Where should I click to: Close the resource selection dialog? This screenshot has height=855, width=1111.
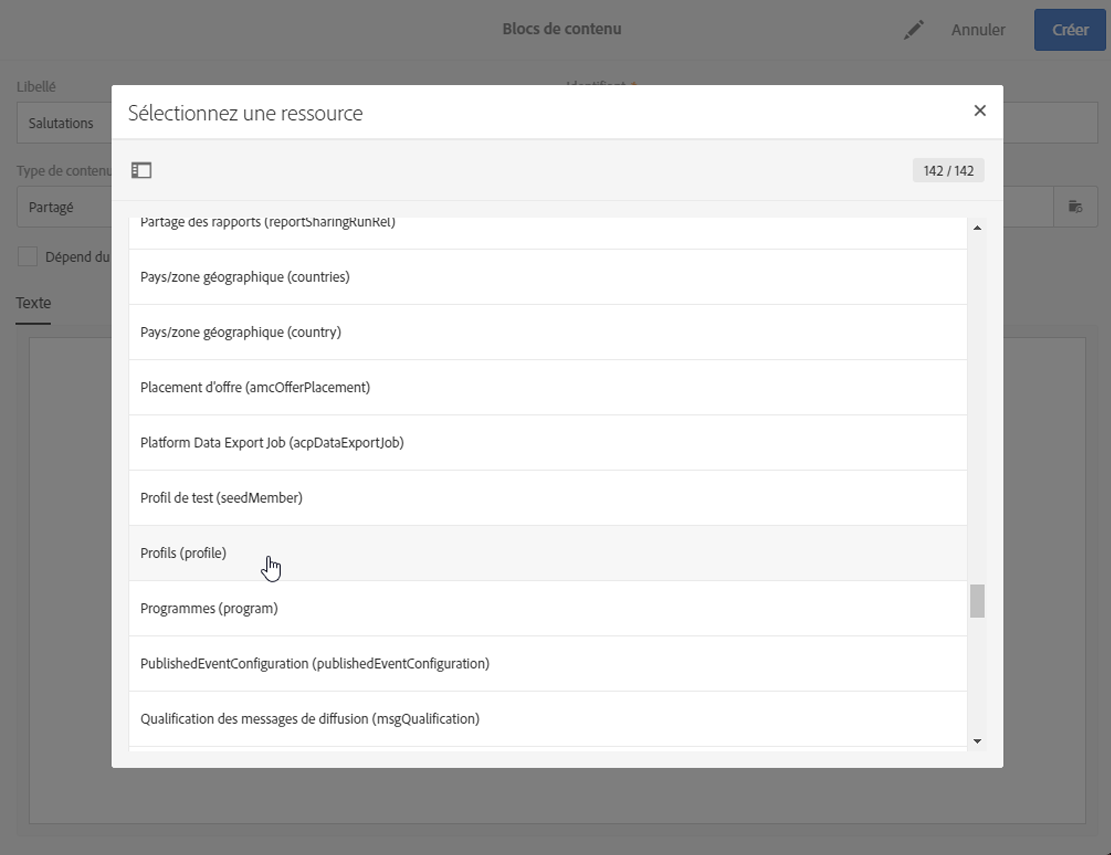tap(980, 111)
